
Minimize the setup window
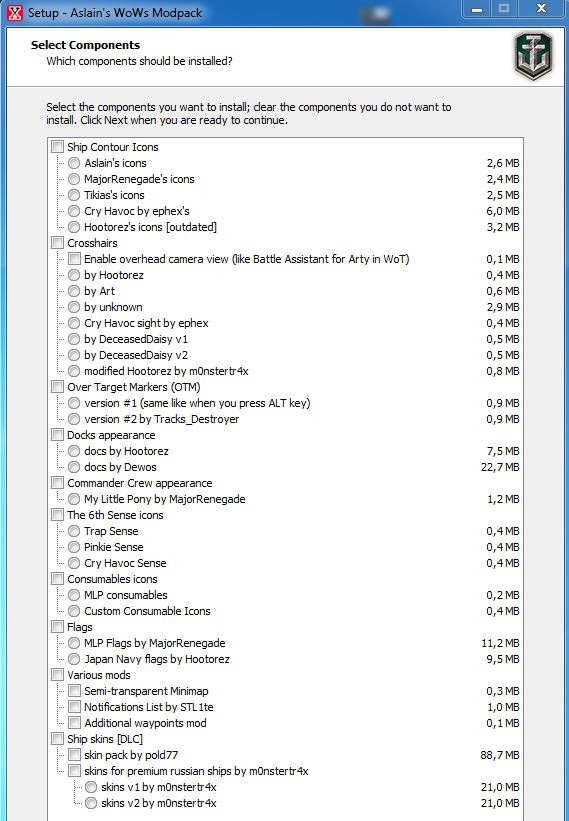point(477,9)
